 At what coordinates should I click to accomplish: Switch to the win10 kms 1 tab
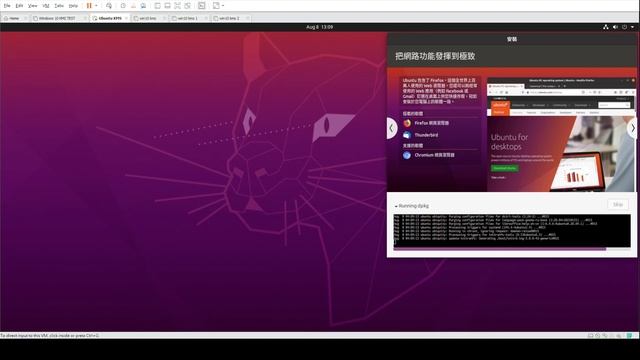click(189, 18)
